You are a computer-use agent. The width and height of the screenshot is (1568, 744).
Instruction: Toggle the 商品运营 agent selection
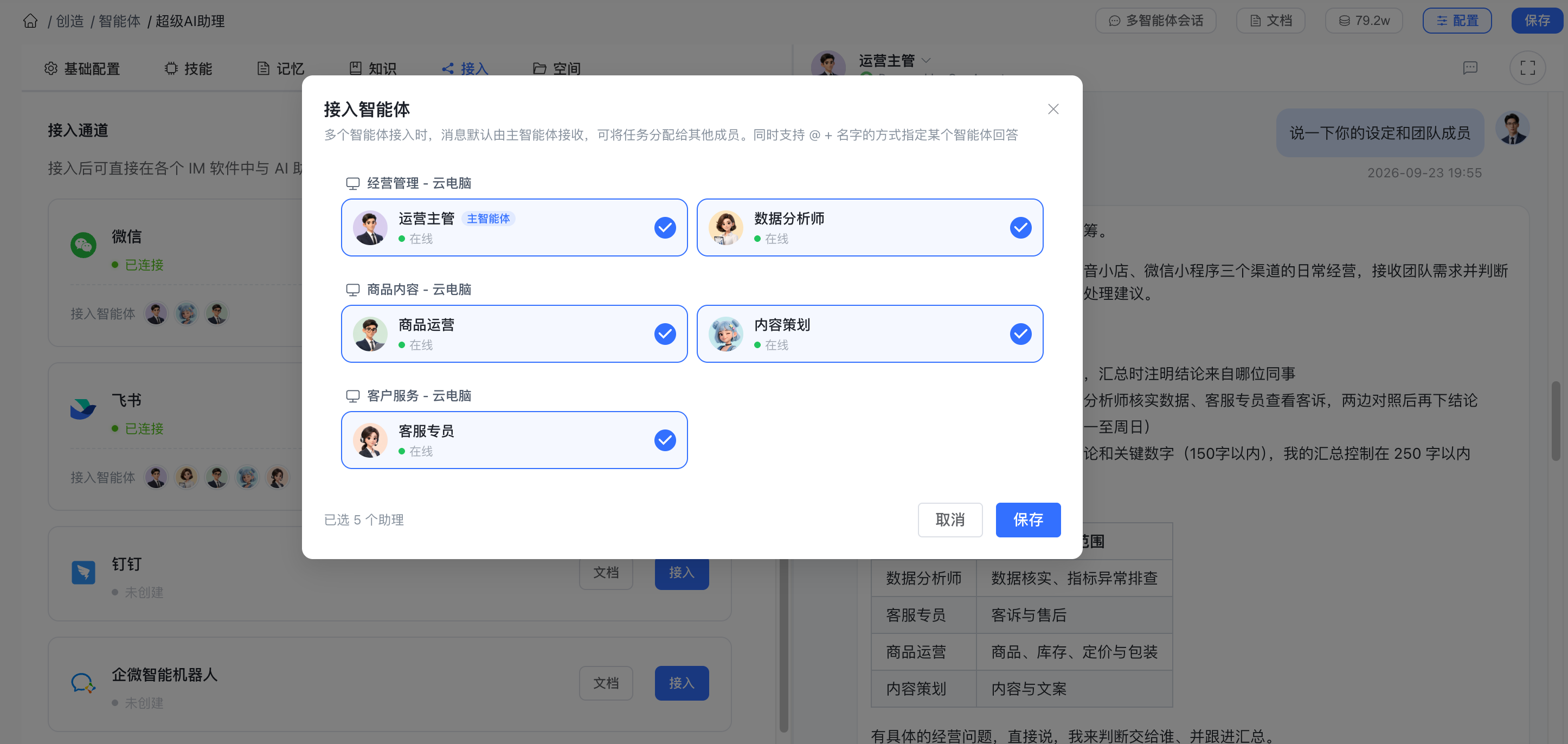coord(665,334)
